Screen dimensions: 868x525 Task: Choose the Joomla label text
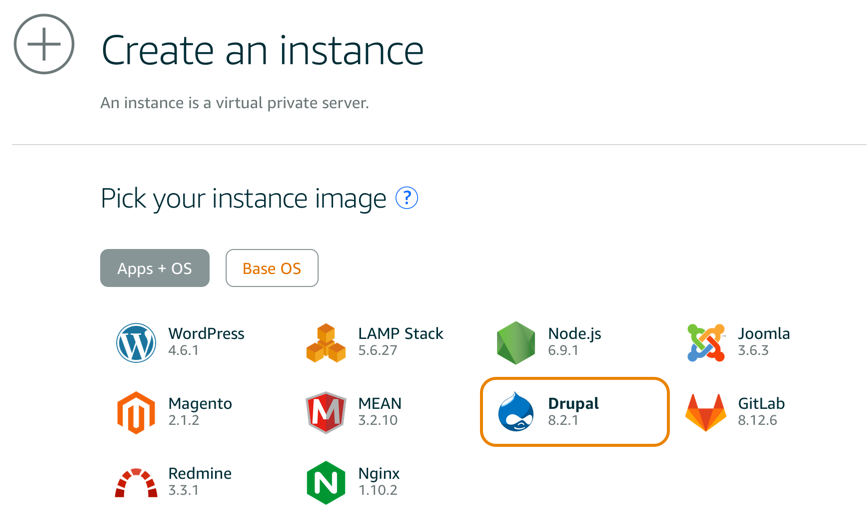(x=764, y=333)
